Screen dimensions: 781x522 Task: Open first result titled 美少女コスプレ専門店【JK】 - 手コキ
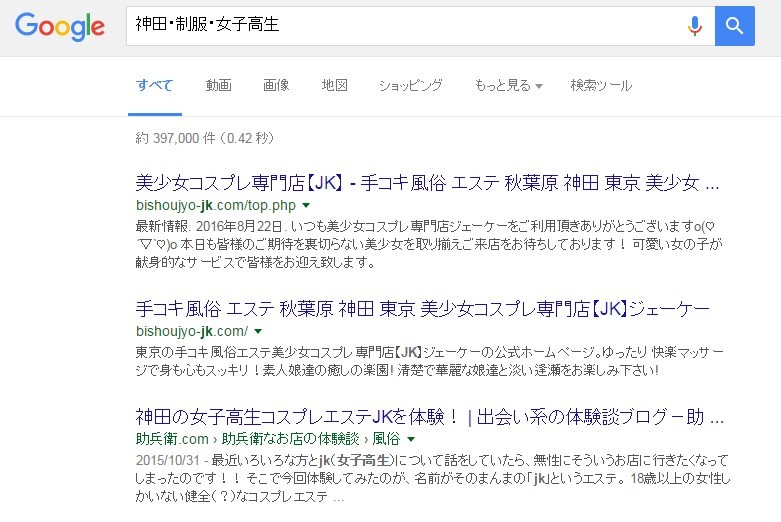pos(427,183)
